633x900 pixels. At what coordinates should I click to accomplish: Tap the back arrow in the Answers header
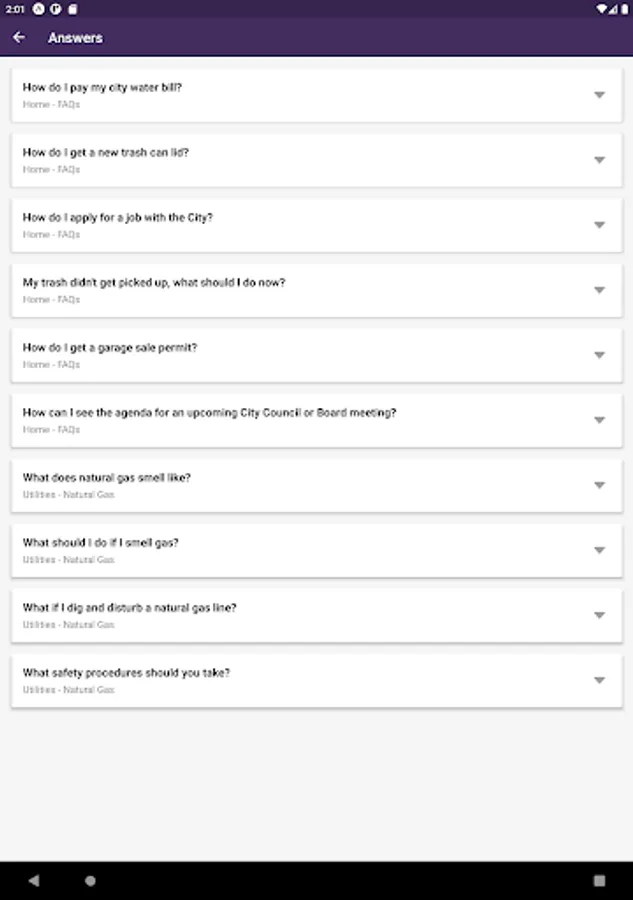pos(19,38)
